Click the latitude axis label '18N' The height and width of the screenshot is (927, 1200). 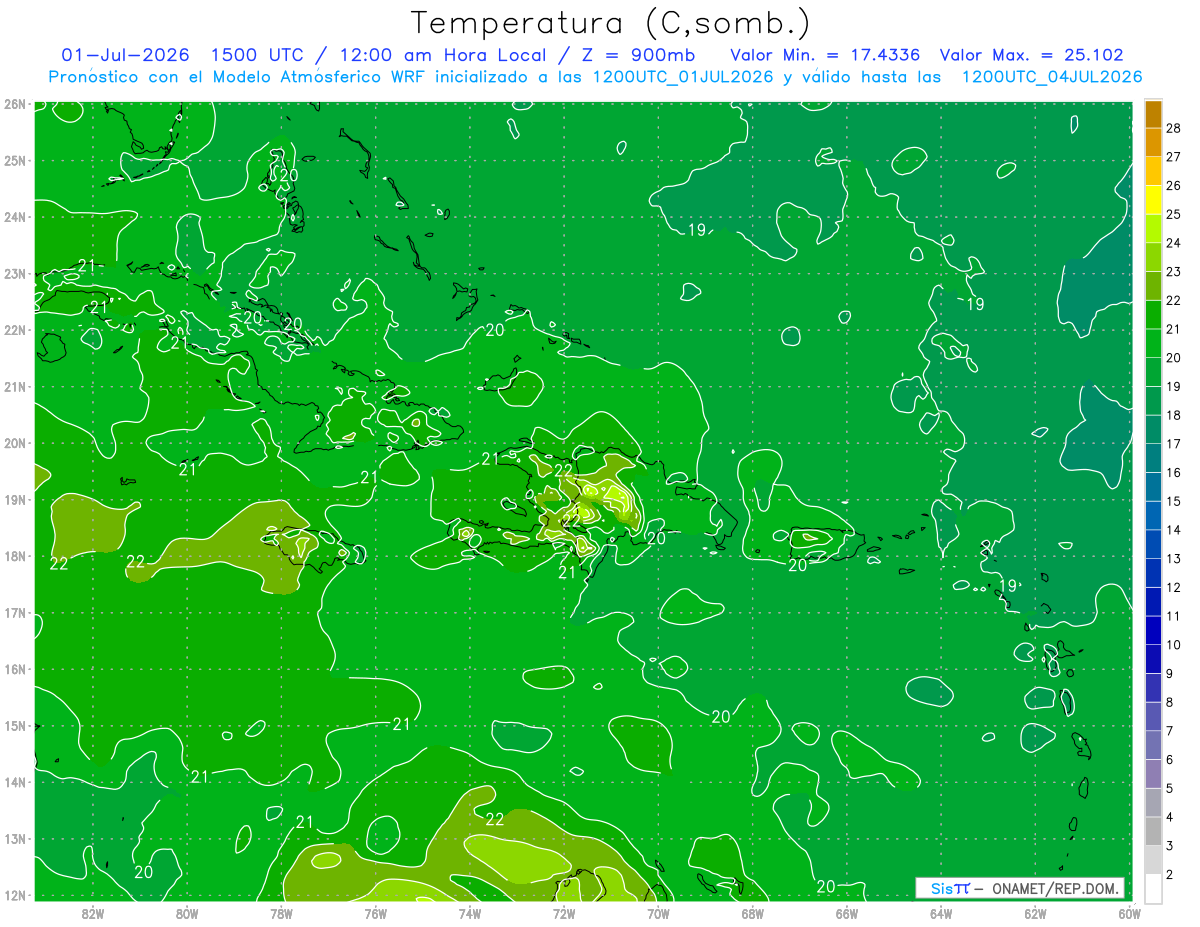(x=15, y=556)
